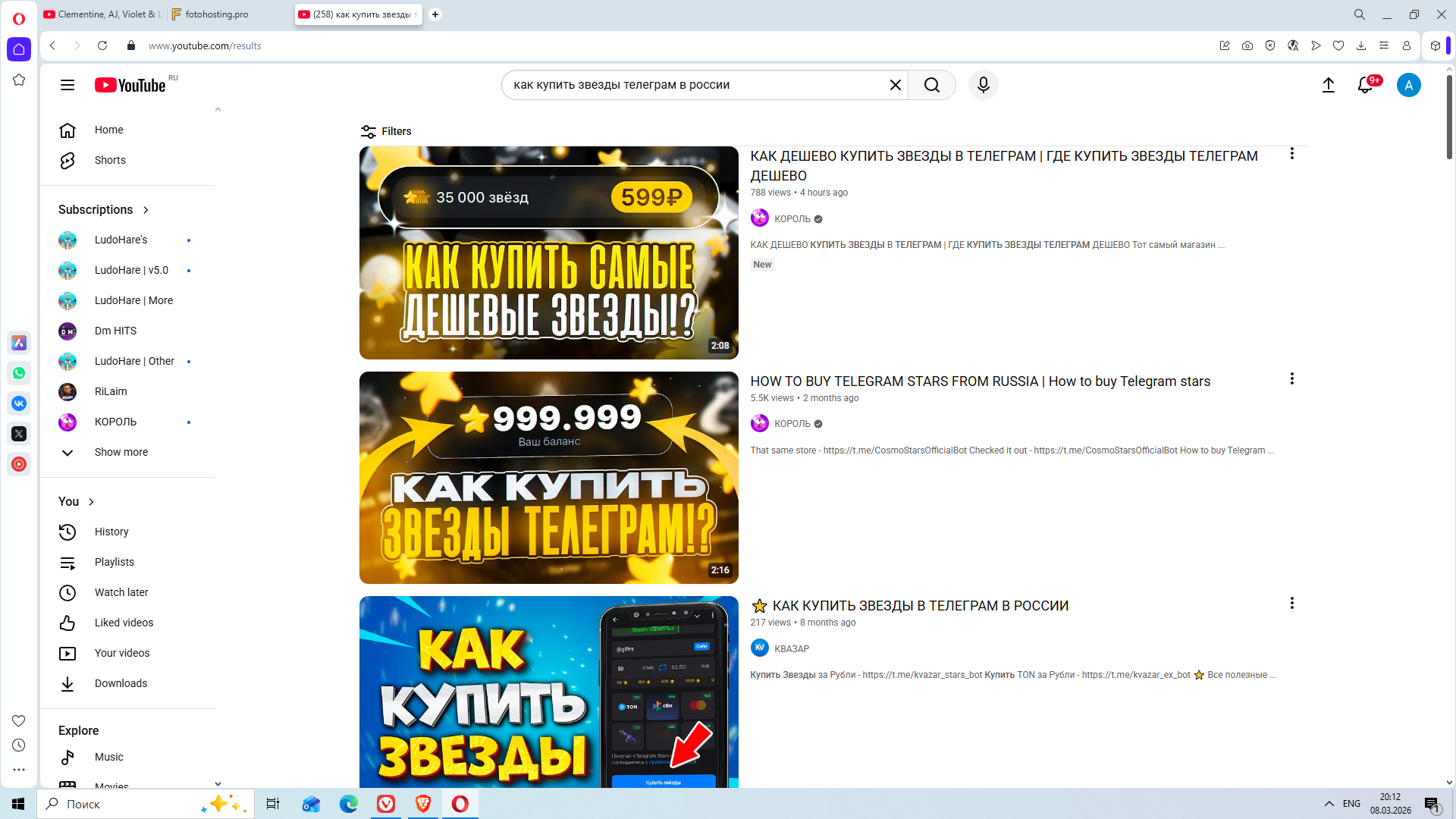Switch to Clementine, AJ, Violet tab
This screenshot has height=819, width=1456.
tap(104, 14)
